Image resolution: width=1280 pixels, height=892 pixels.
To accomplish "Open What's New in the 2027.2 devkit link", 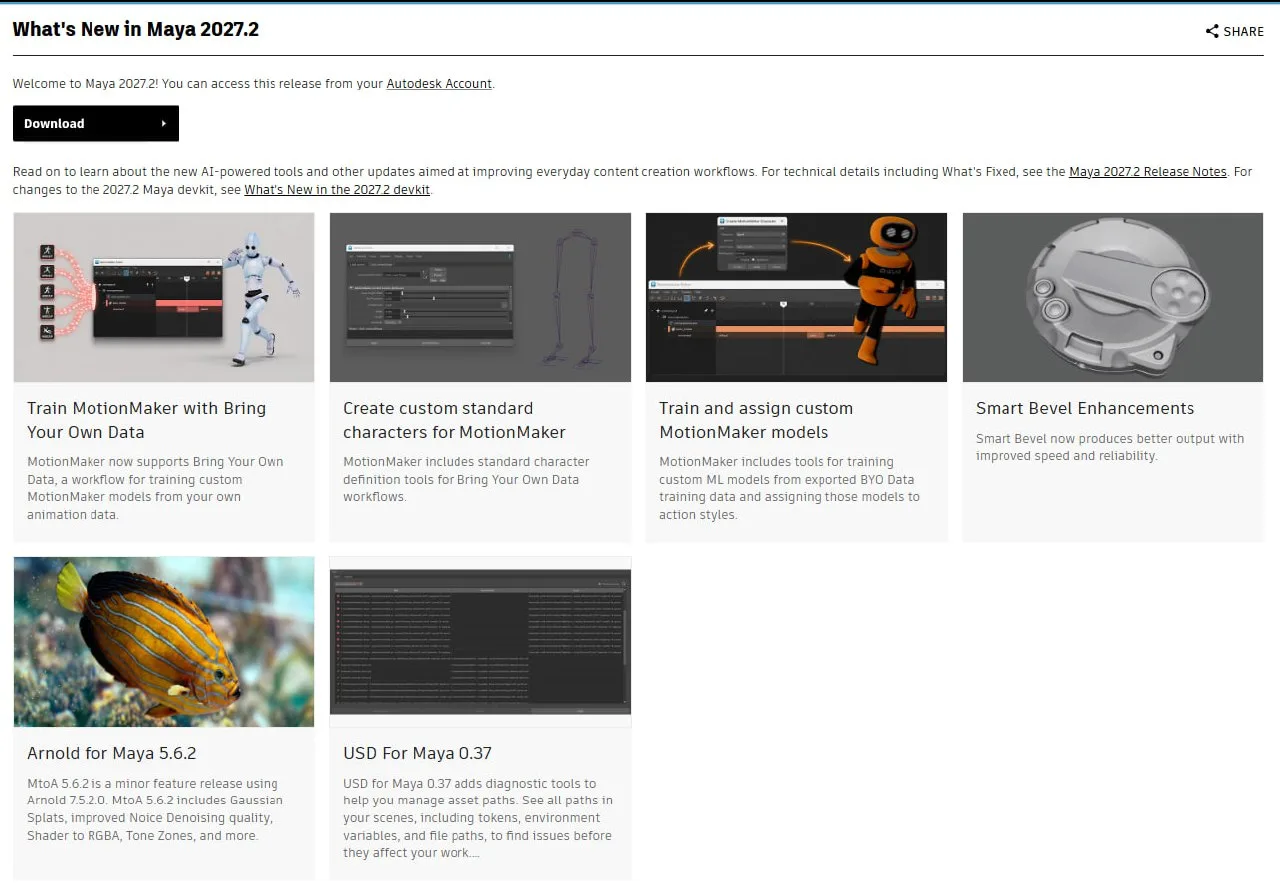I will tap(337, 190).
